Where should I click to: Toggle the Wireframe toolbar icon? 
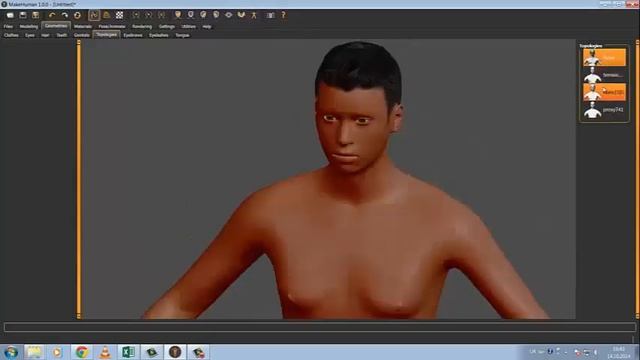[107, 15]
